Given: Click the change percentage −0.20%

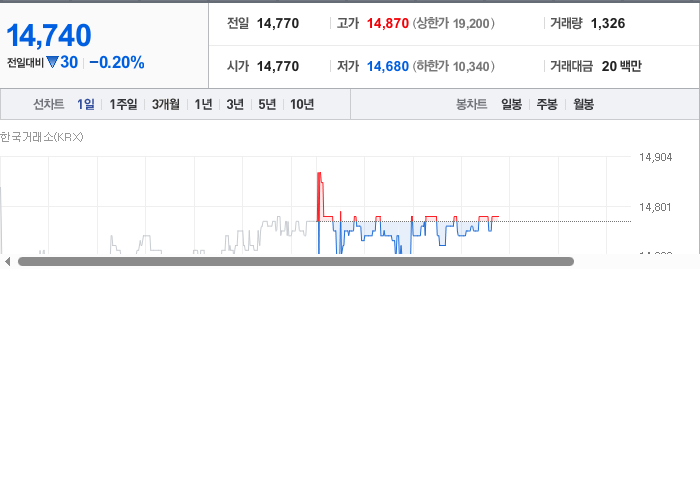Looking at the screenshot, I should [x=117, y=62].
